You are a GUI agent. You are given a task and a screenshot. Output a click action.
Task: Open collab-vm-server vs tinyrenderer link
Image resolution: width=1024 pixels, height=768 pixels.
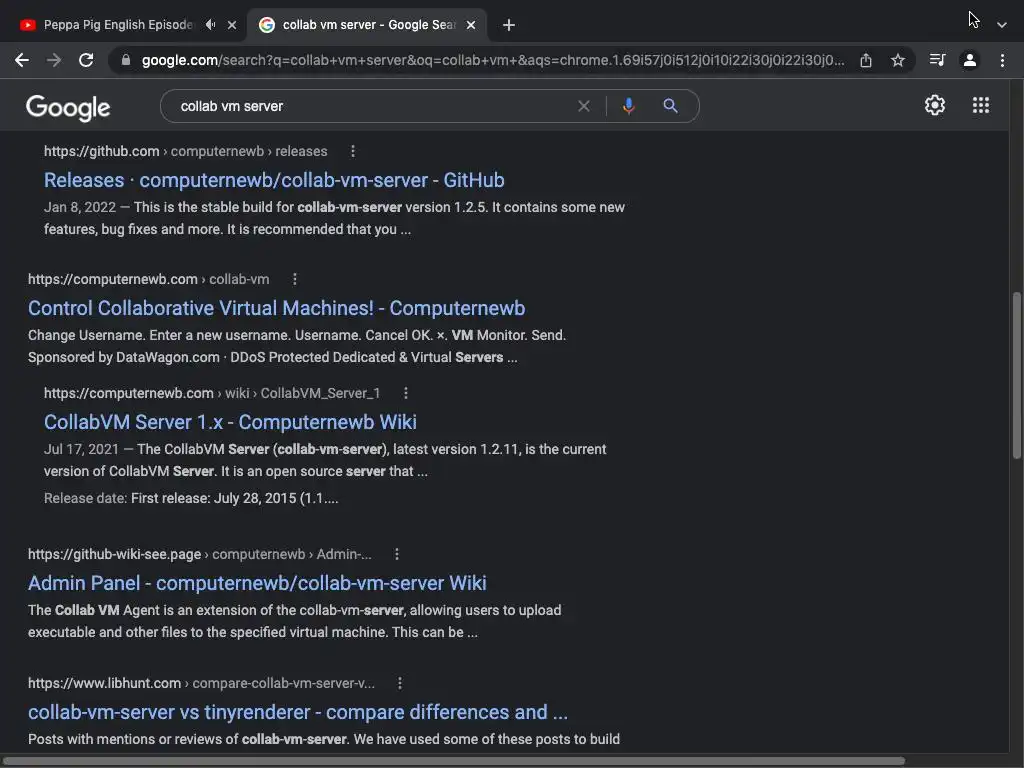click(x=298, y=712)
